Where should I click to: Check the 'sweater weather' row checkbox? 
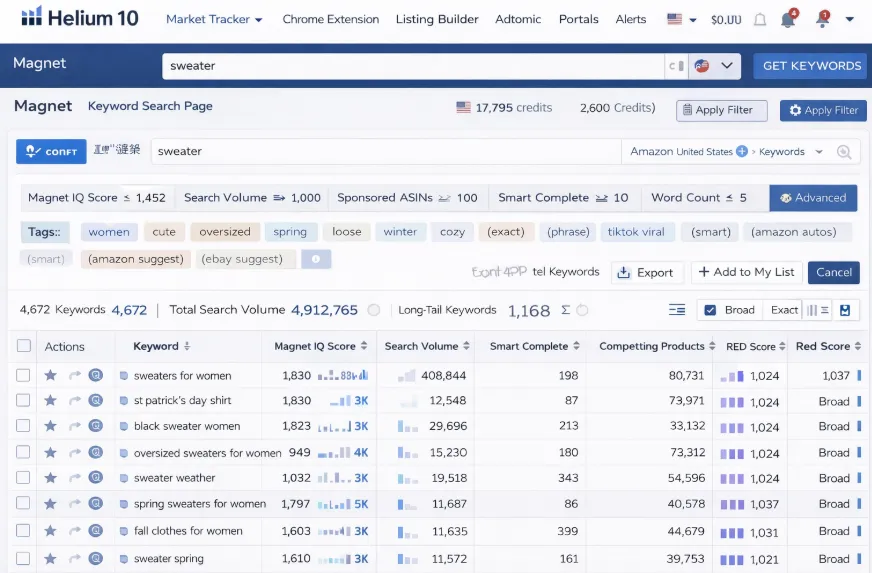click(23, 477)
